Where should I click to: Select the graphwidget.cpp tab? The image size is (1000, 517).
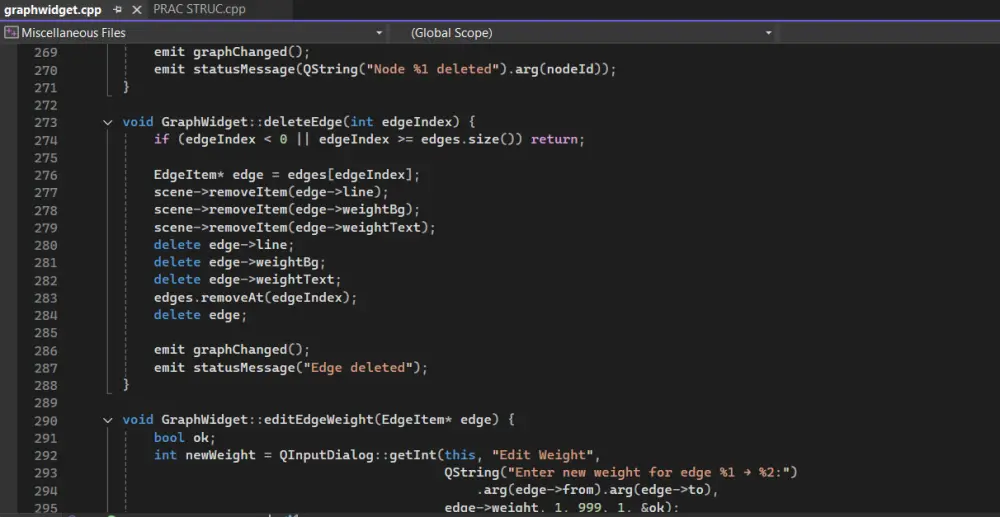pos(52,10)
